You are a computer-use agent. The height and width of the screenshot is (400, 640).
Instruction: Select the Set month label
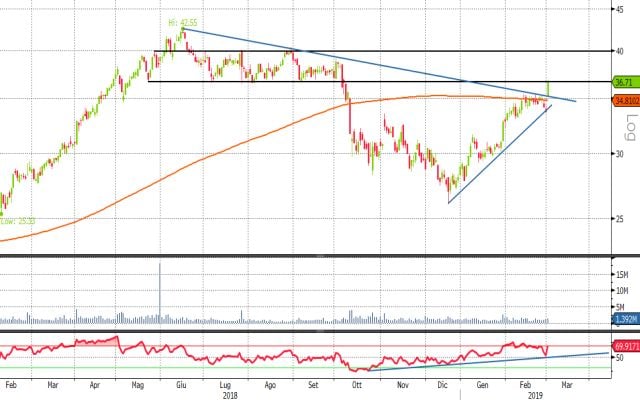[x=313, y=385]
